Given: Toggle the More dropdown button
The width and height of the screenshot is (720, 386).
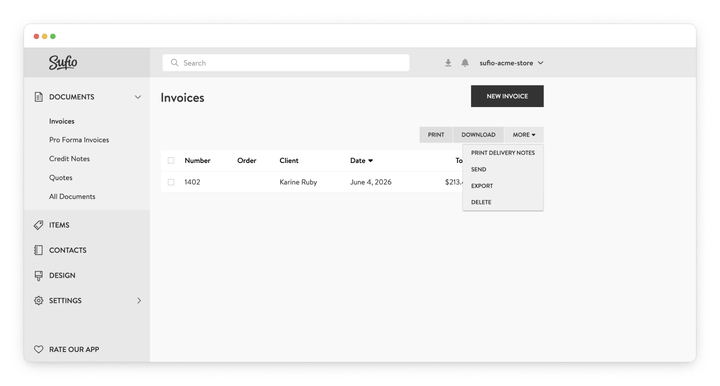Looking at the screenshot, I should pyautogui.click(x=524, y=134).
